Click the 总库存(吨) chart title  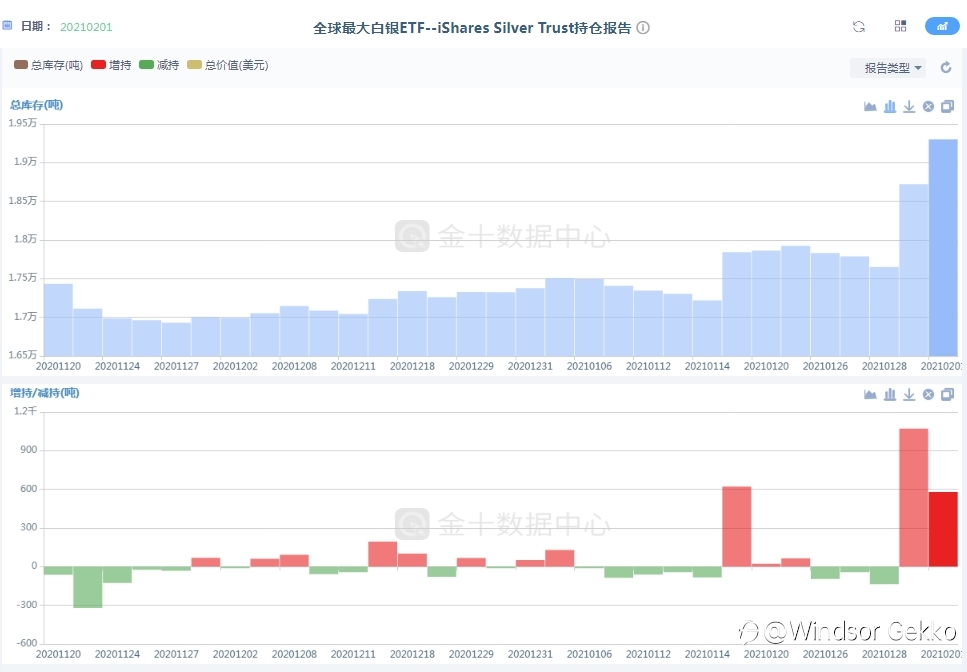click(36, 105)
